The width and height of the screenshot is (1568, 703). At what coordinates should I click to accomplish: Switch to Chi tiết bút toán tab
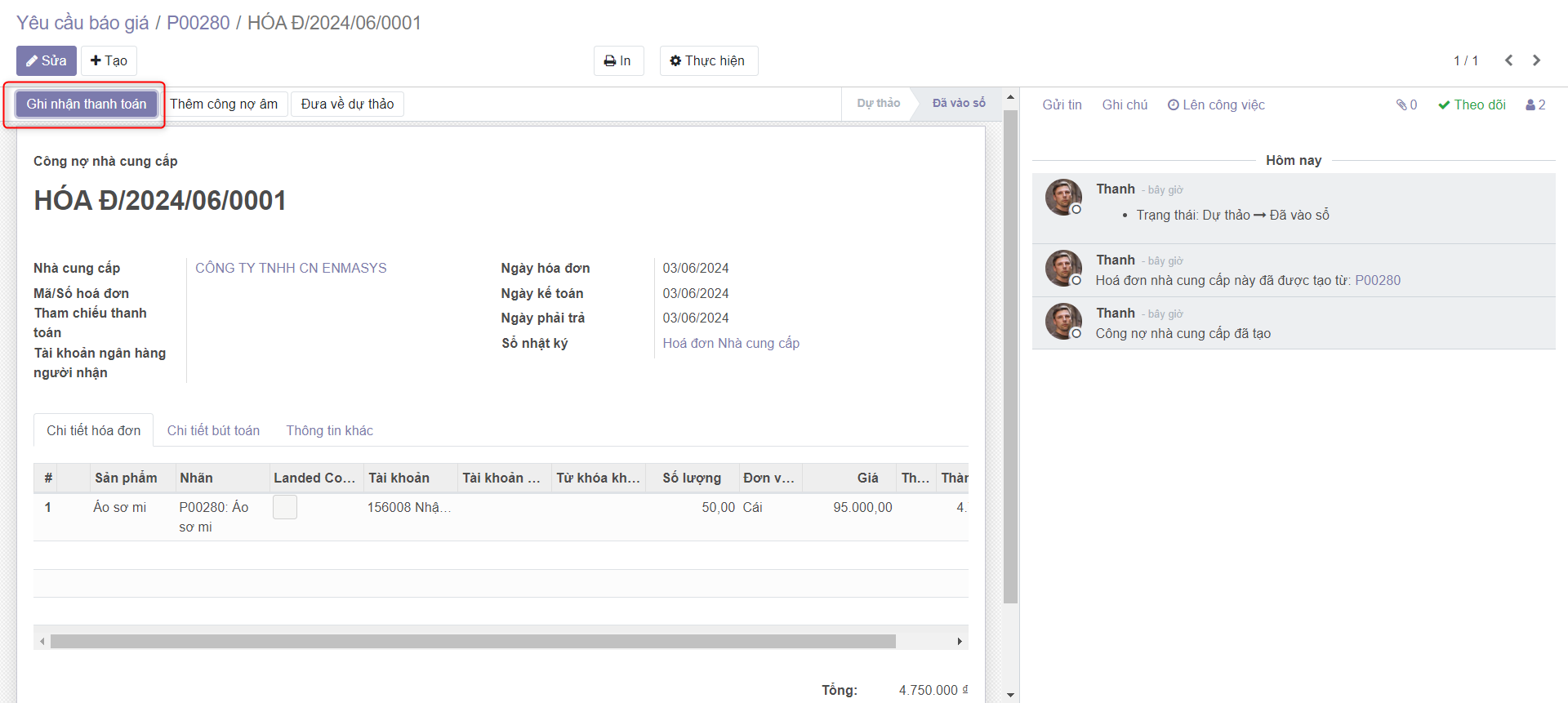tap(213, 430)
